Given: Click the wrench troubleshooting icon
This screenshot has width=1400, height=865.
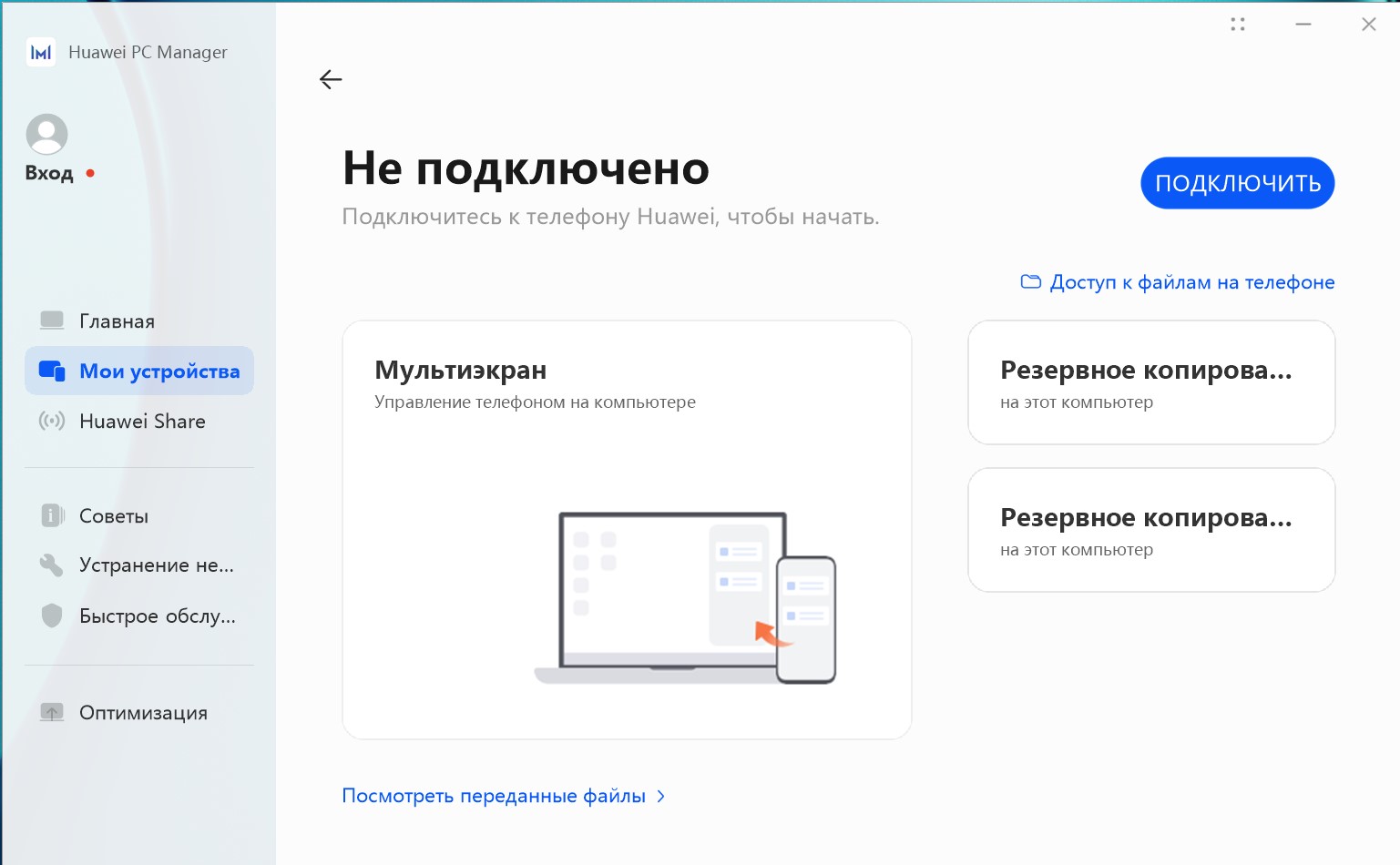Looking at the screenshot, I should coord(52,565).
